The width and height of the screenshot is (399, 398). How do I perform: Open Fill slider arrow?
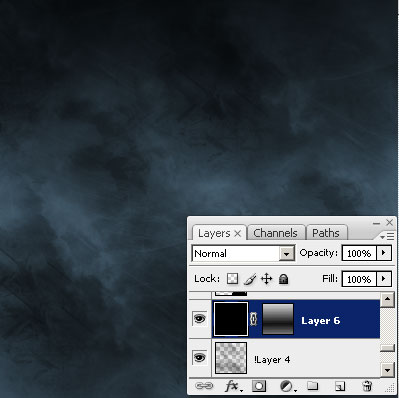coord(384,279)
